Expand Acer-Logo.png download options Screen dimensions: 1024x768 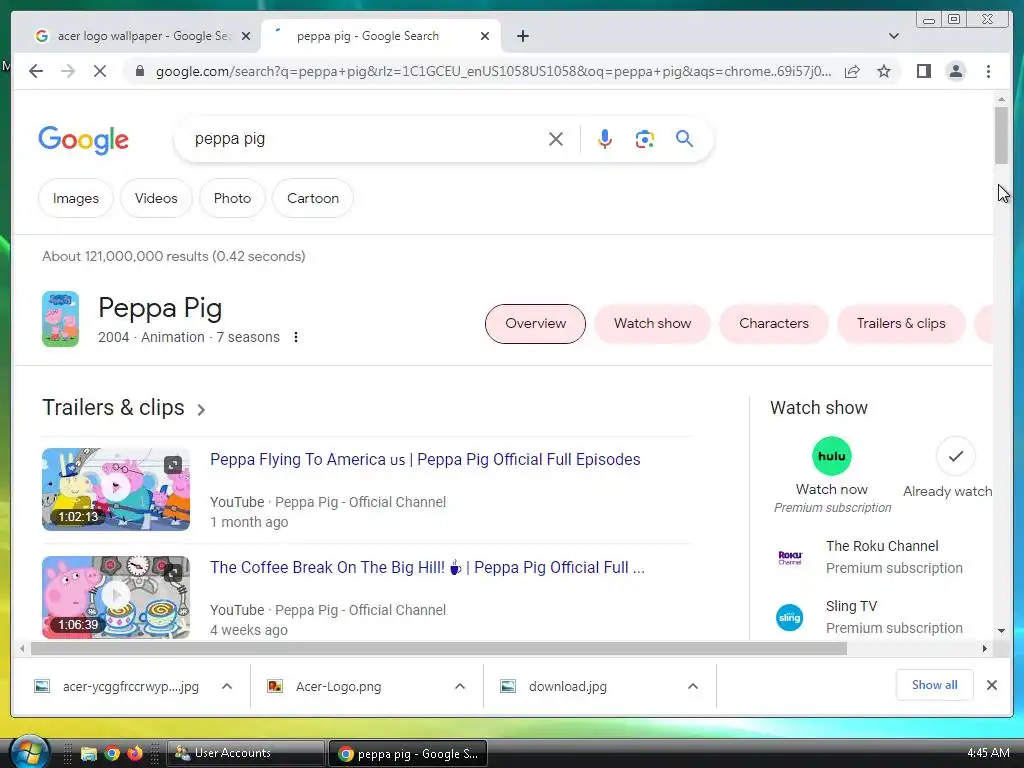[x=460, y=686]
